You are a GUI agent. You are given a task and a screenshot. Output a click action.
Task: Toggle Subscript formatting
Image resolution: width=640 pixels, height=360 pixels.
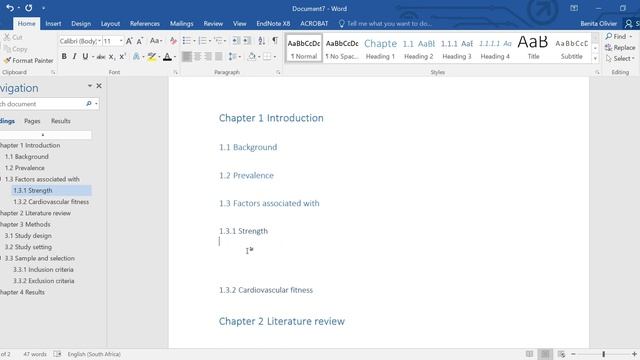[x=111, y=57]
